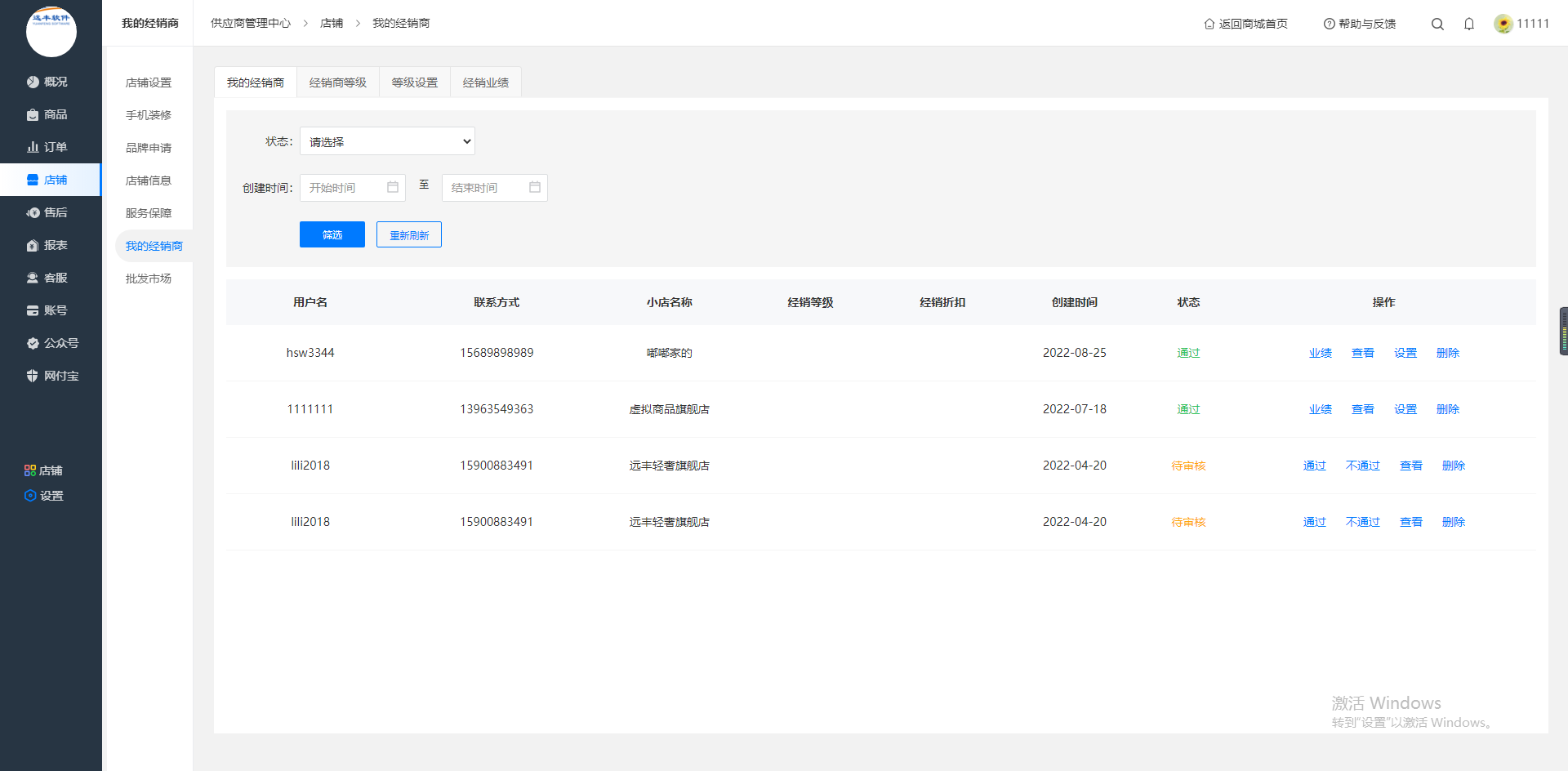Screen dimensions: 1568x771
Task: Click calendar icon in 结束时间 field
Action: tap(535, 187)
